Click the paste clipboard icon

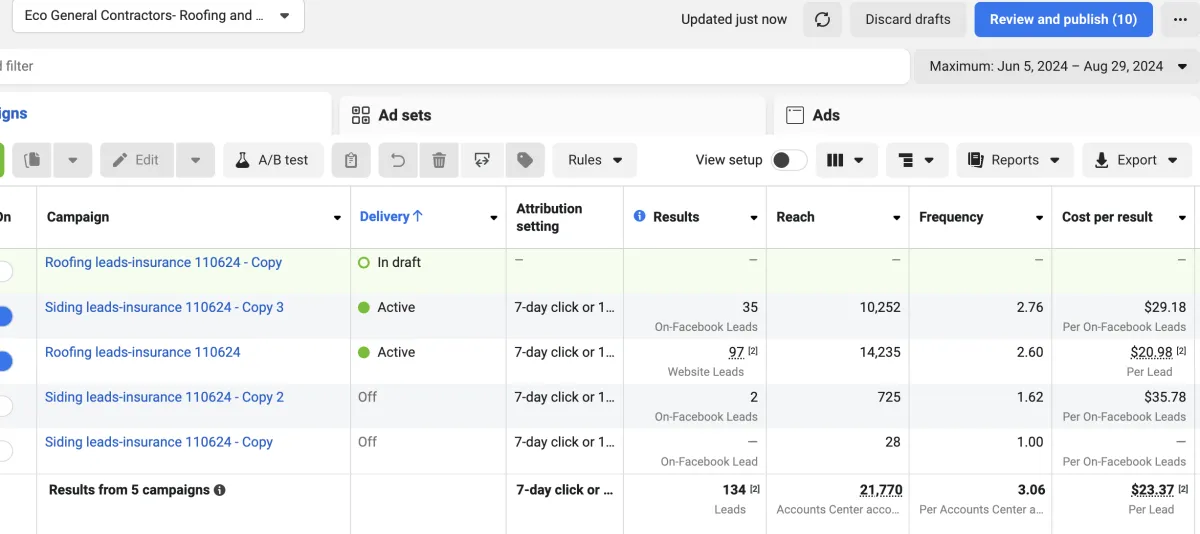point(351,160)
